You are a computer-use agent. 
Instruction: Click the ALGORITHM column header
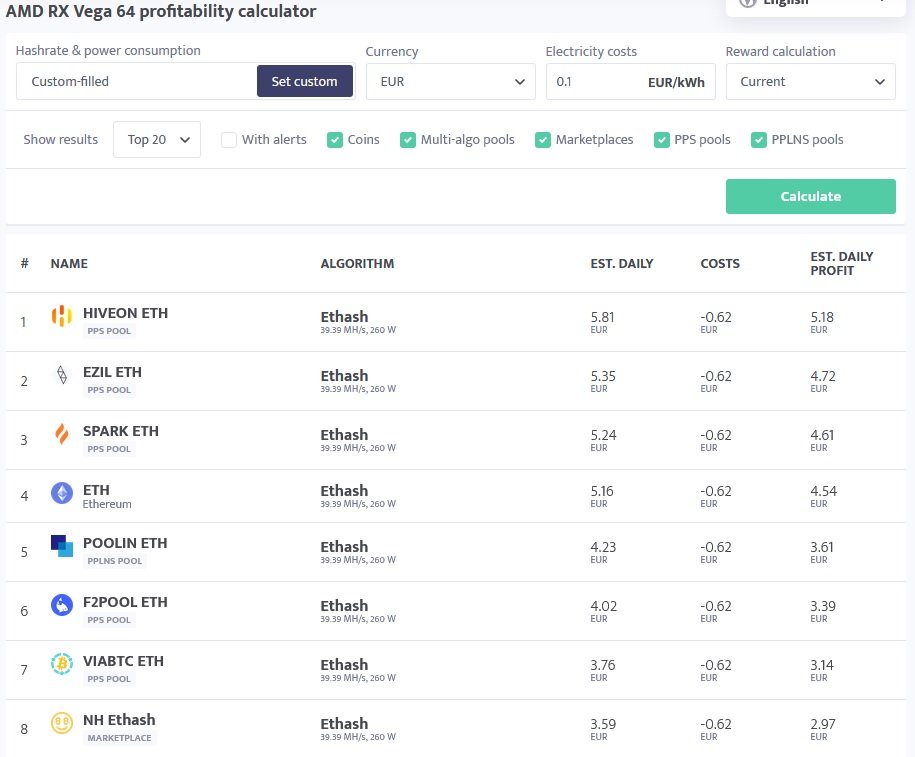[x=357, y=263]
